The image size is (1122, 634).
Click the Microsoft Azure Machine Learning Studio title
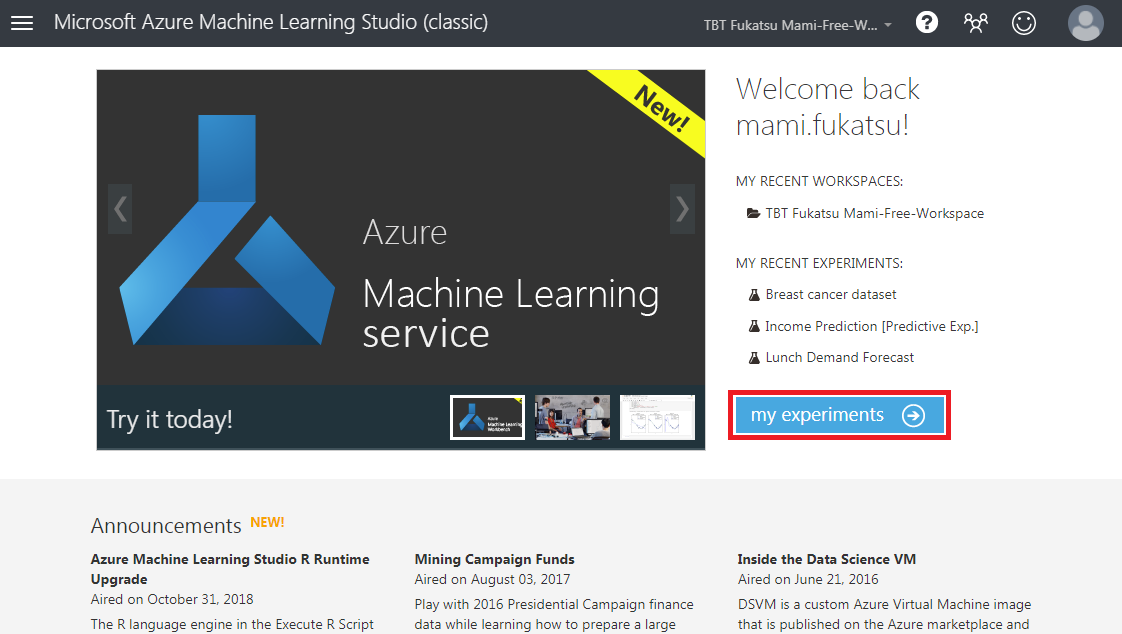point(270,22)
